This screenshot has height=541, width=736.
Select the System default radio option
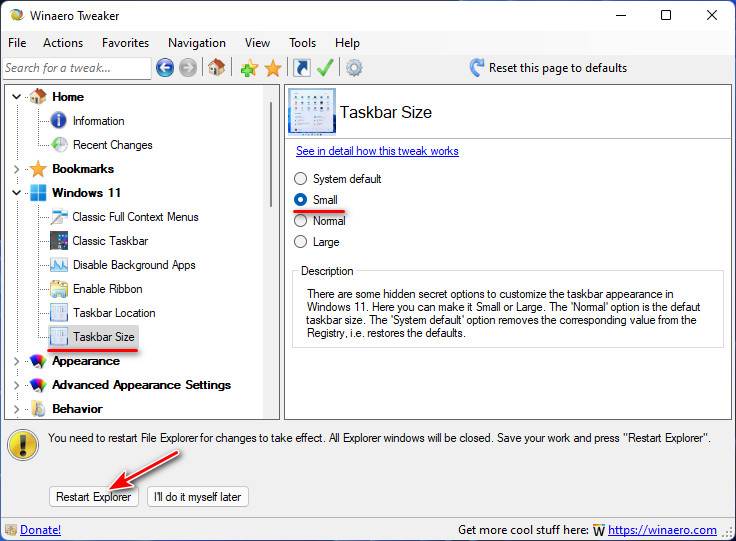[300, 179]
